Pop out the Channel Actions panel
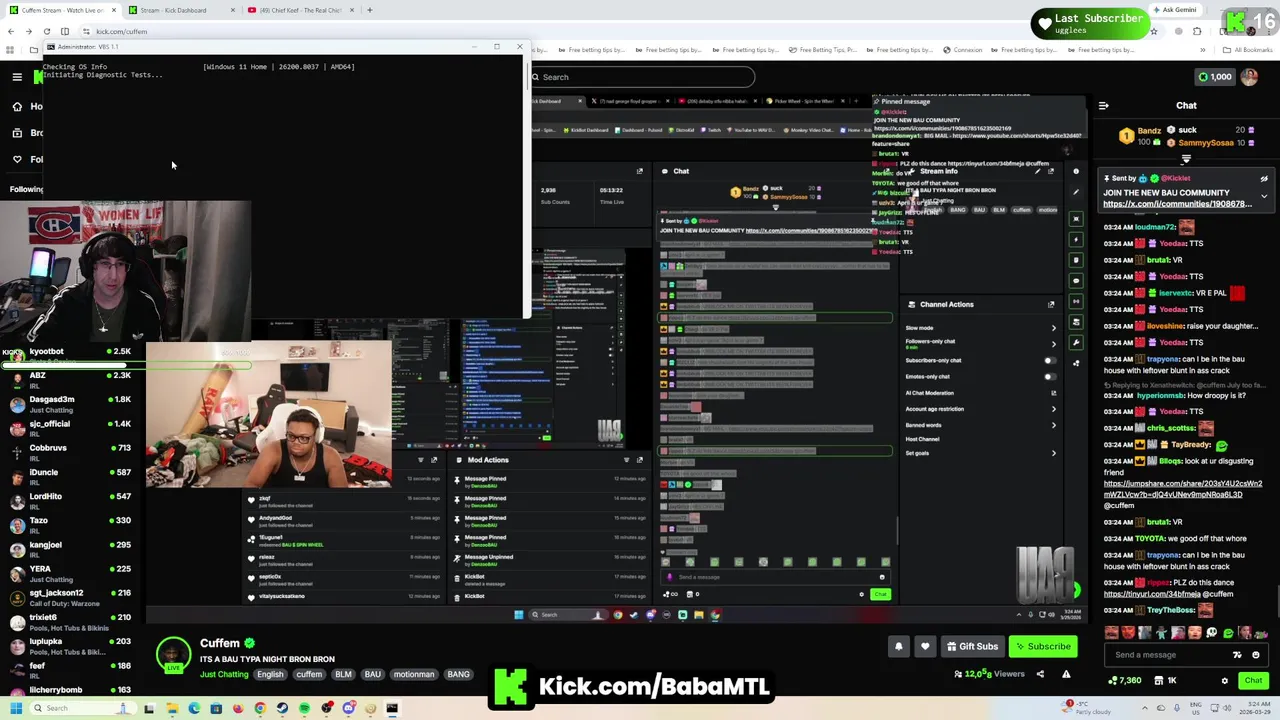1280x720 pixels. (1051, 304)
